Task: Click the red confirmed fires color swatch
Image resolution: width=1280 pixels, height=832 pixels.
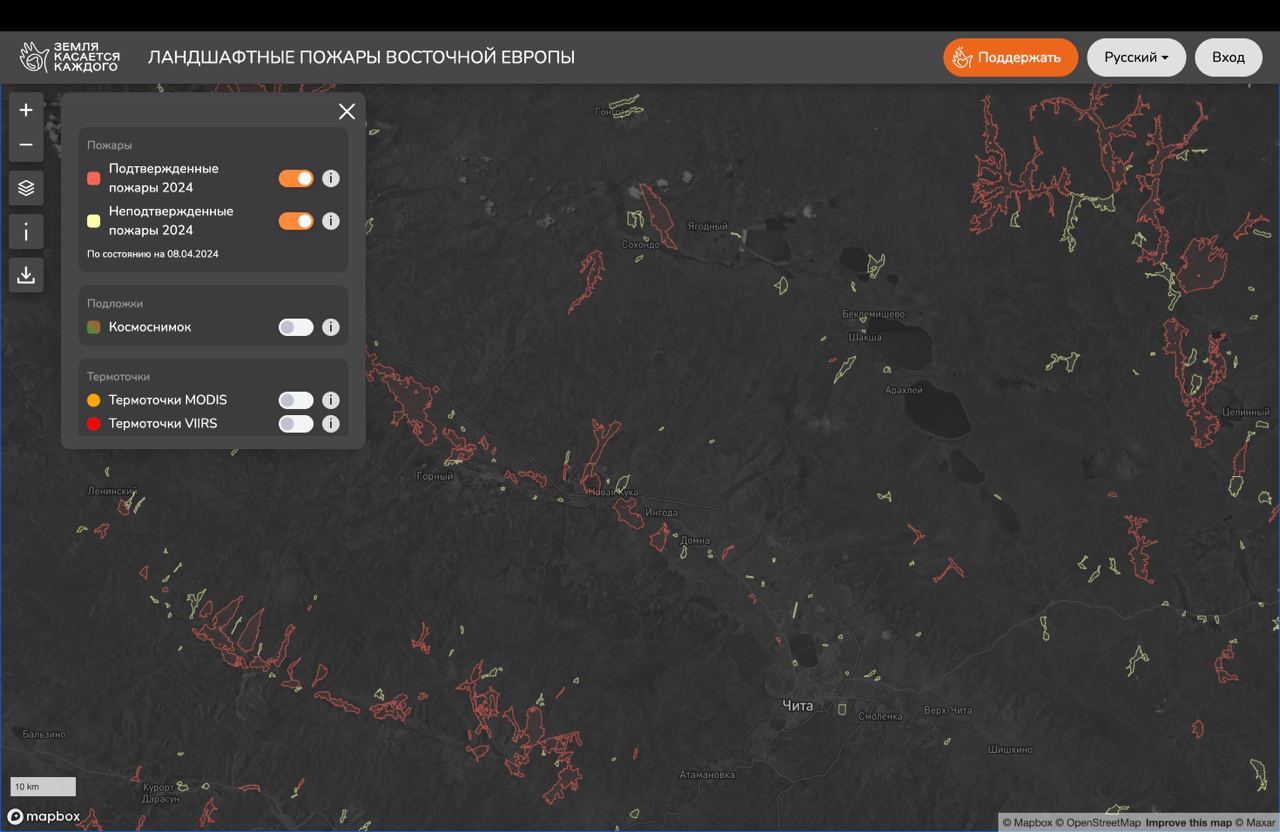Action: click(x=94, y=178)
